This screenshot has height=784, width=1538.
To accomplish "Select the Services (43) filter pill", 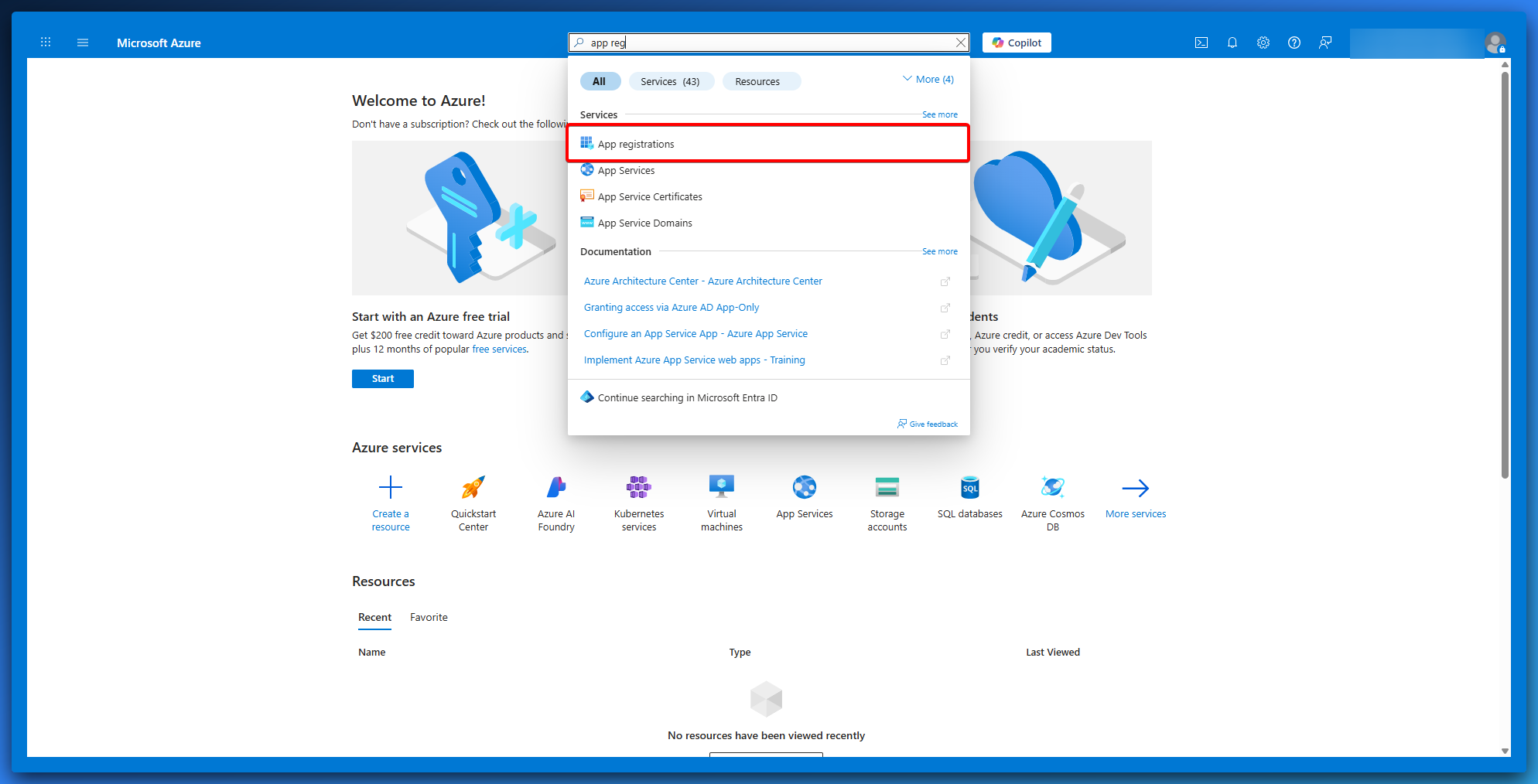I will click(670, 81).
